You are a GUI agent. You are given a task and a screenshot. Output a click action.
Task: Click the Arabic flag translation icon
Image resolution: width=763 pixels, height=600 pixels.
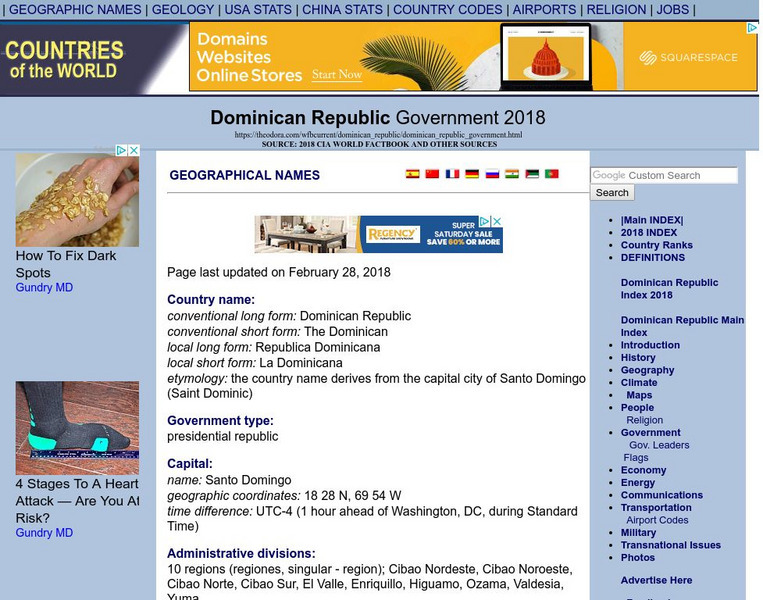click(x=532, y=174)
